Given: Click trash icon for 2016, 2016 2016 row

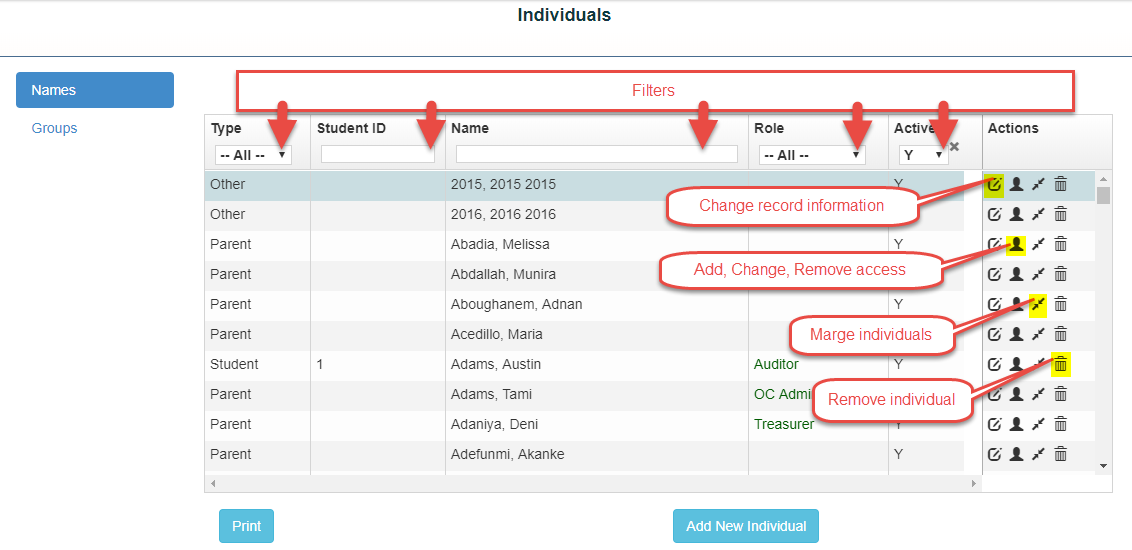Looking at the screenshot, I should click(1061, 214).
